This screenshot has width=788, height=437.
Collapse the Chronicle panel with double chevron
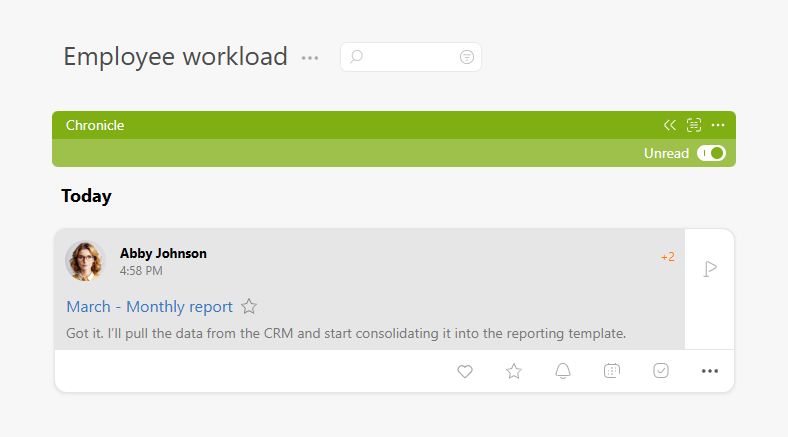coord(670,125)
